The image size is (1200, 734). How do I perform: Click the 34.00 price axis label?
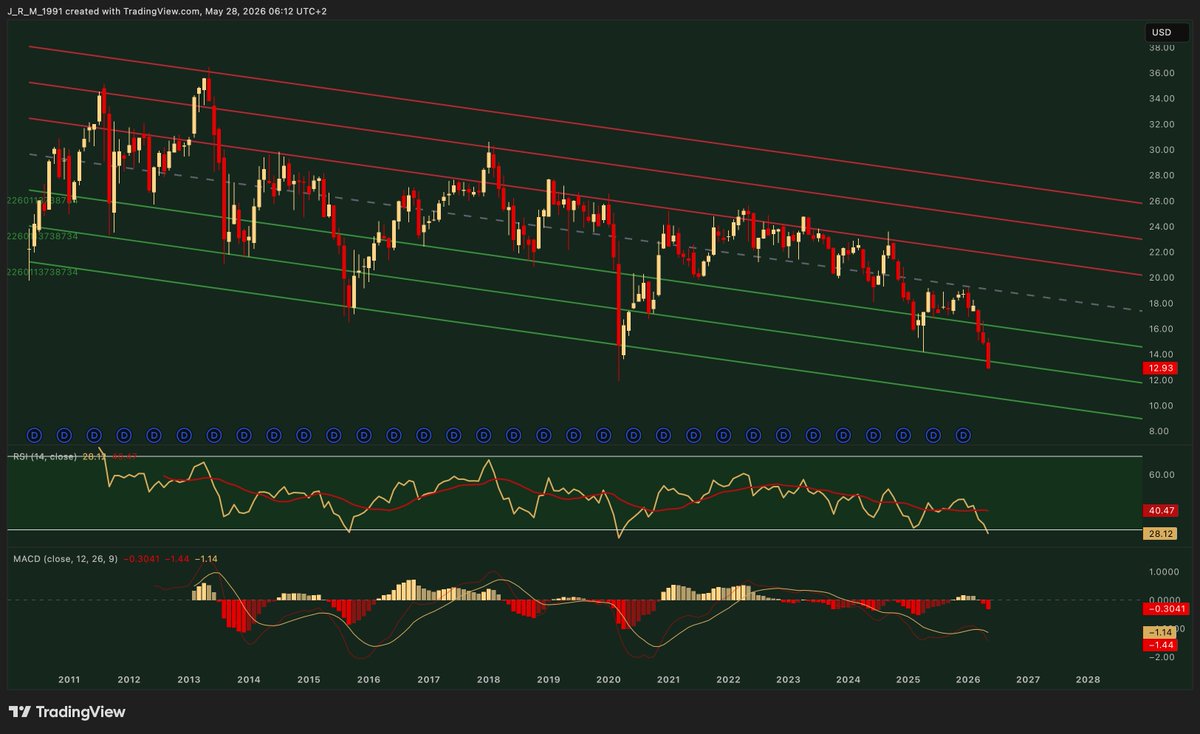click(x=1161, y=98)
